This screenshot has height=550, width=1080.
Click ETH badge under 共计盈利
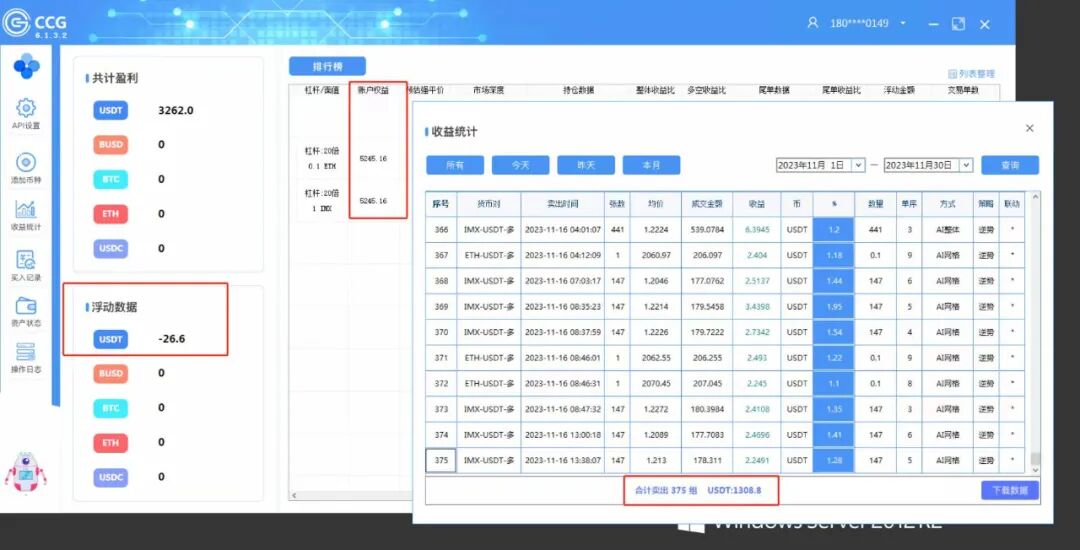[111, 213]
